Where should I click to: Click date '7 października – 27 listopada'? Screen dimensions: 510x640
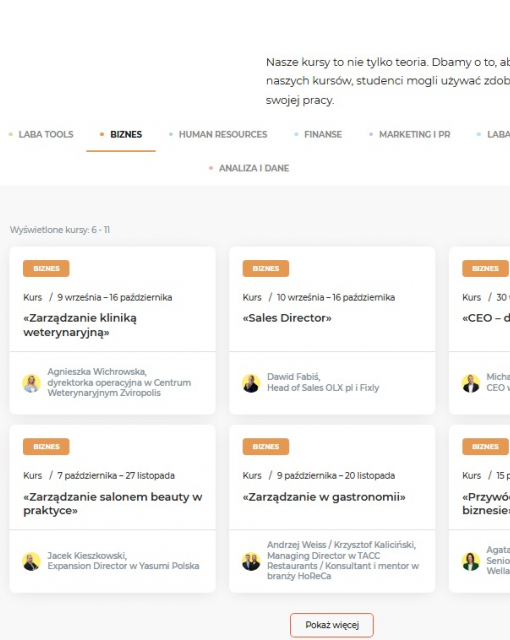[116, 476]
